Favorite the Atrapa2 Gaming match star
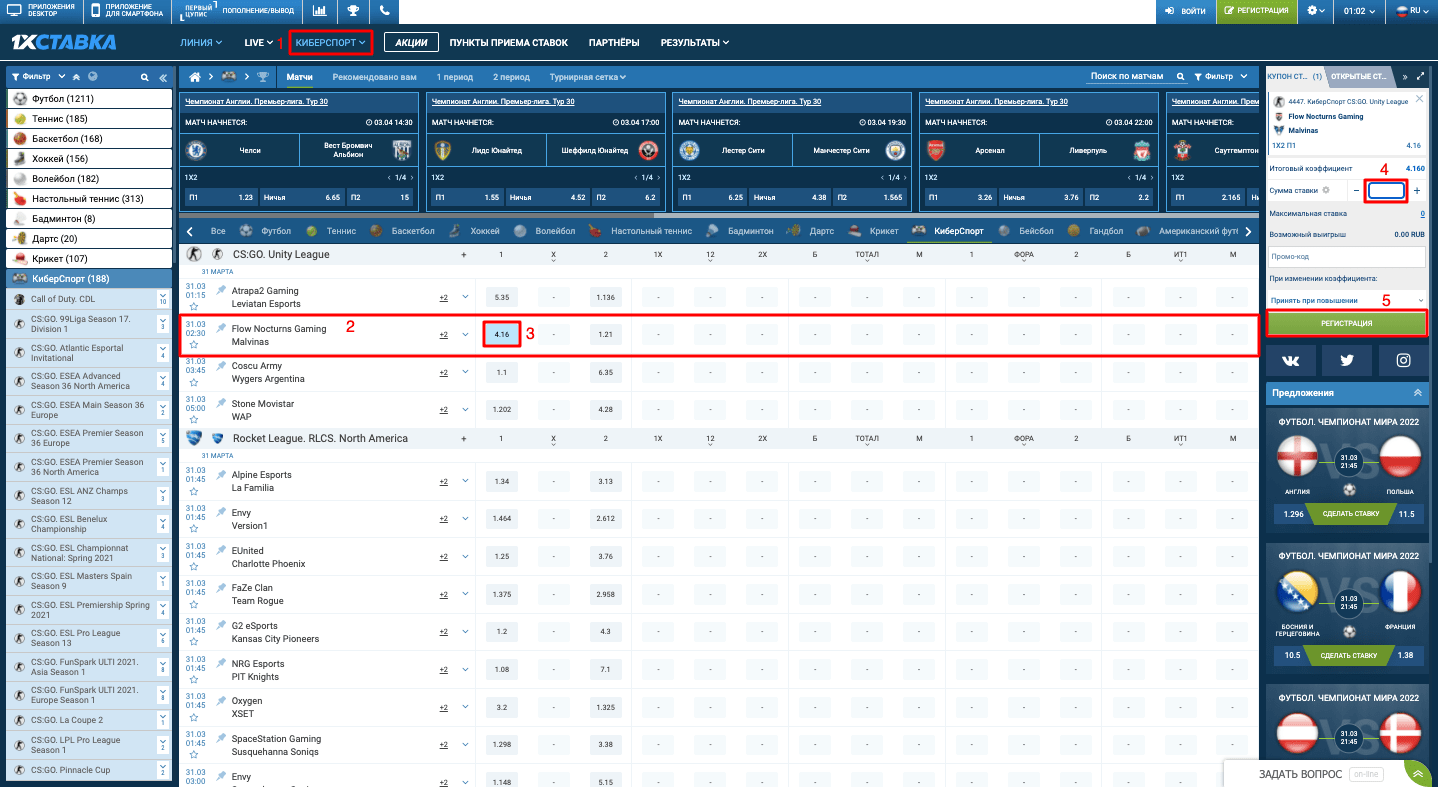 [x=193, y=307]
